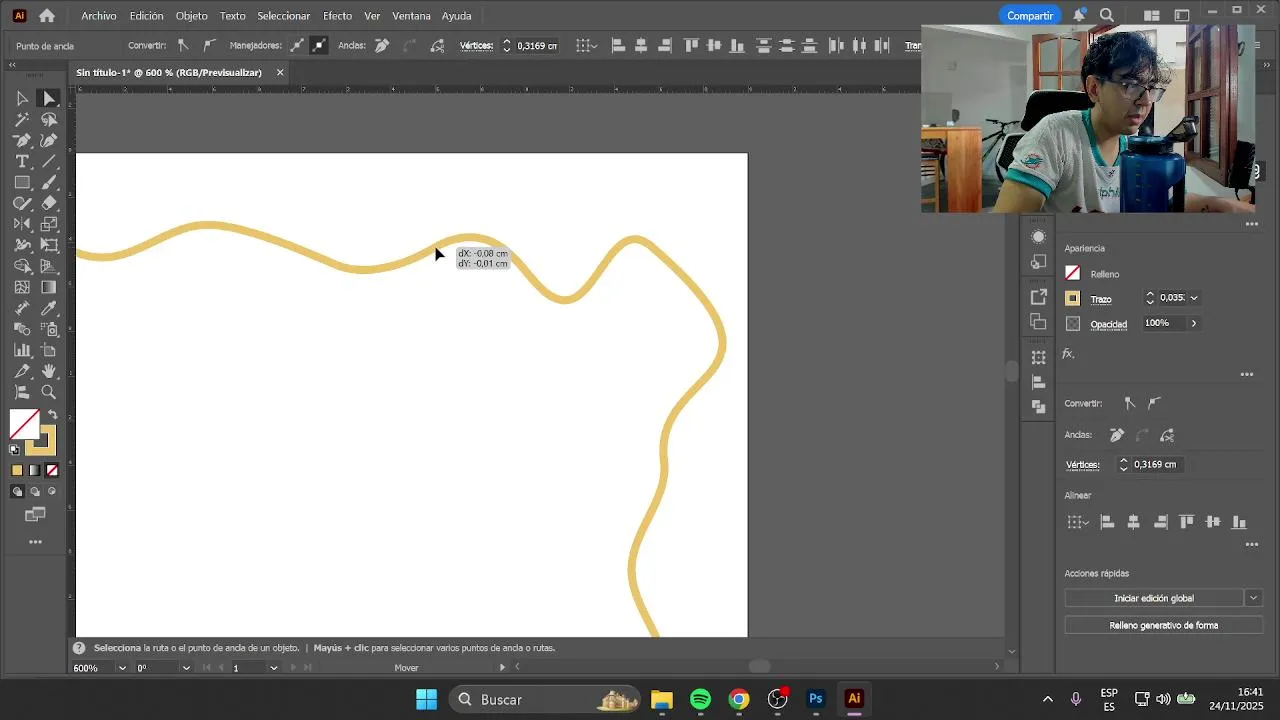Select the Paintbrush tool
Viewport: 1280px width, 720px height.
point(48,183)
